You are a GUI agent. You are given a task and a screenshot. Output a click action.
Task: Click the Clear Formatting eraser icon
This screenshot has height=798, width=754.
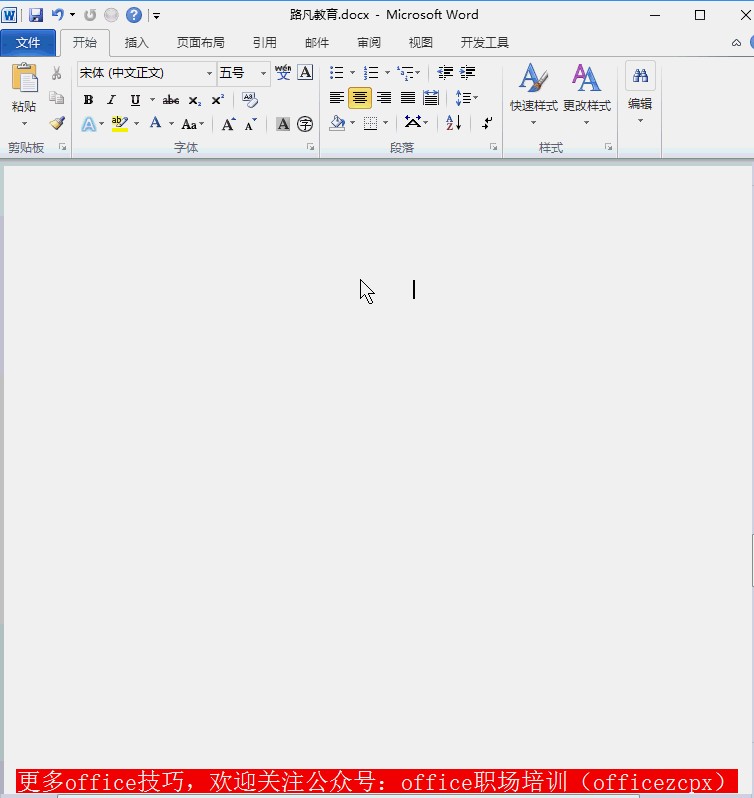[x=250, y=99]
